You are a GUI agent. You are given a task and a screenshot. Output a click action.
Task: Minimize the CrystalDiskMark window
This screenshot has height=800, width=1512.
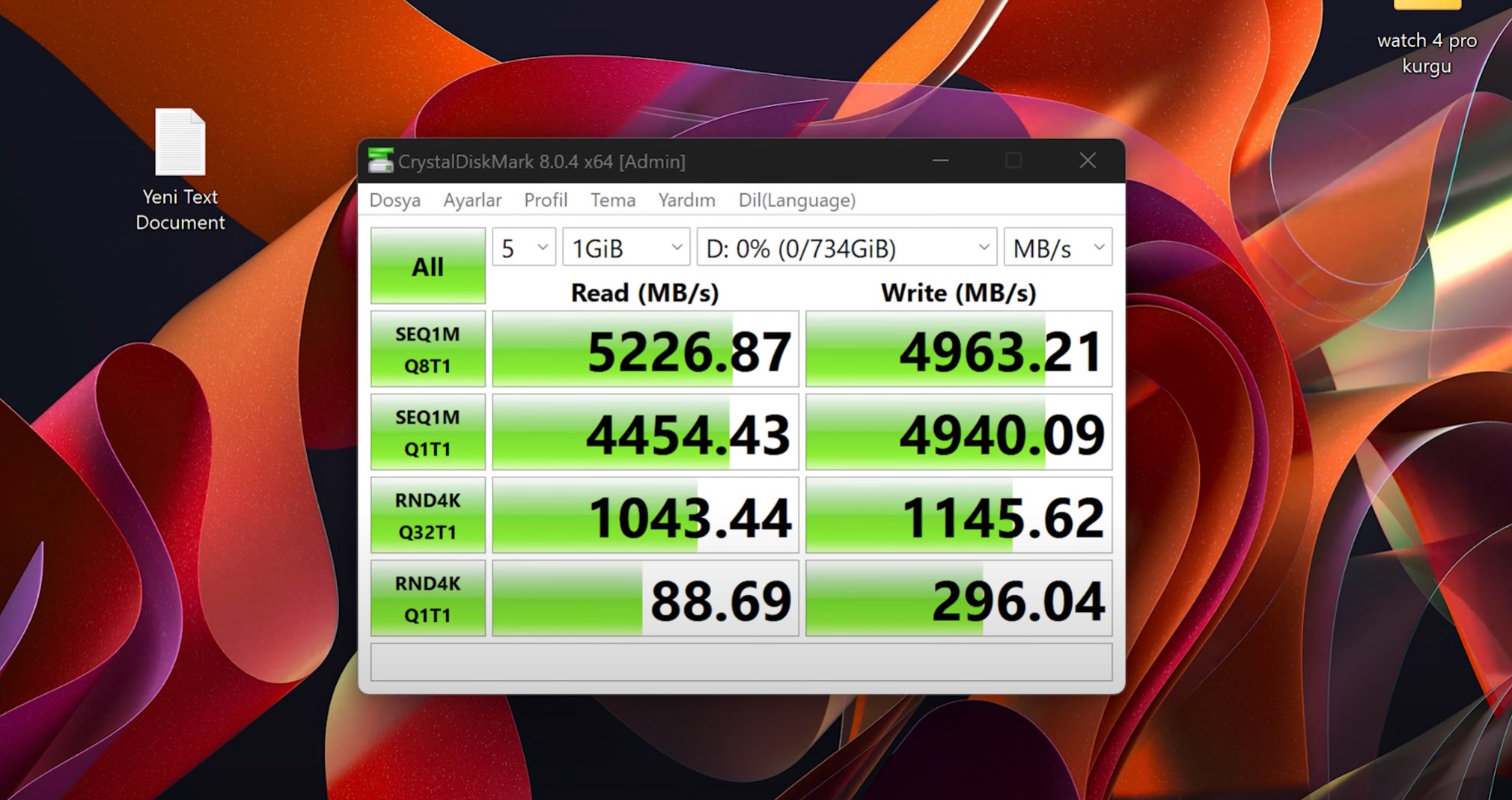pos(941,160)
